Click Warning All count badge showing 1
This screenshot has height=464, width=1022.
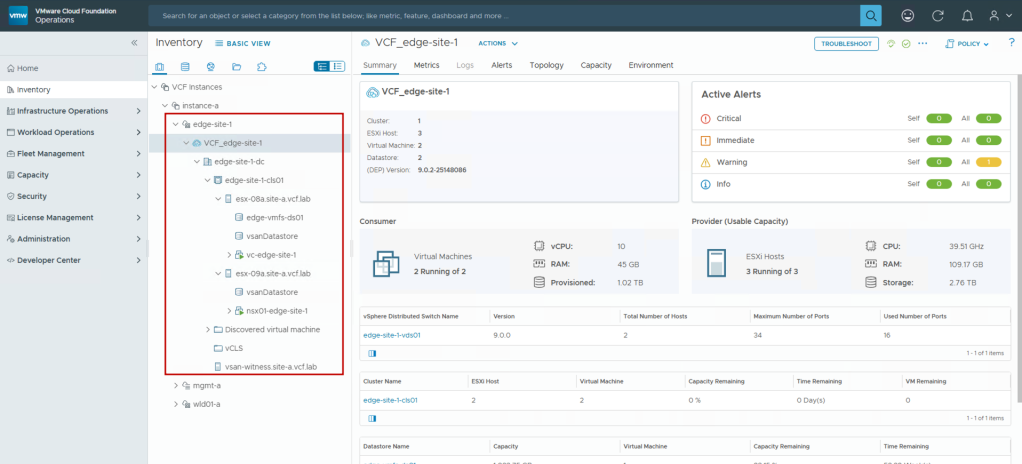[988, 162]
